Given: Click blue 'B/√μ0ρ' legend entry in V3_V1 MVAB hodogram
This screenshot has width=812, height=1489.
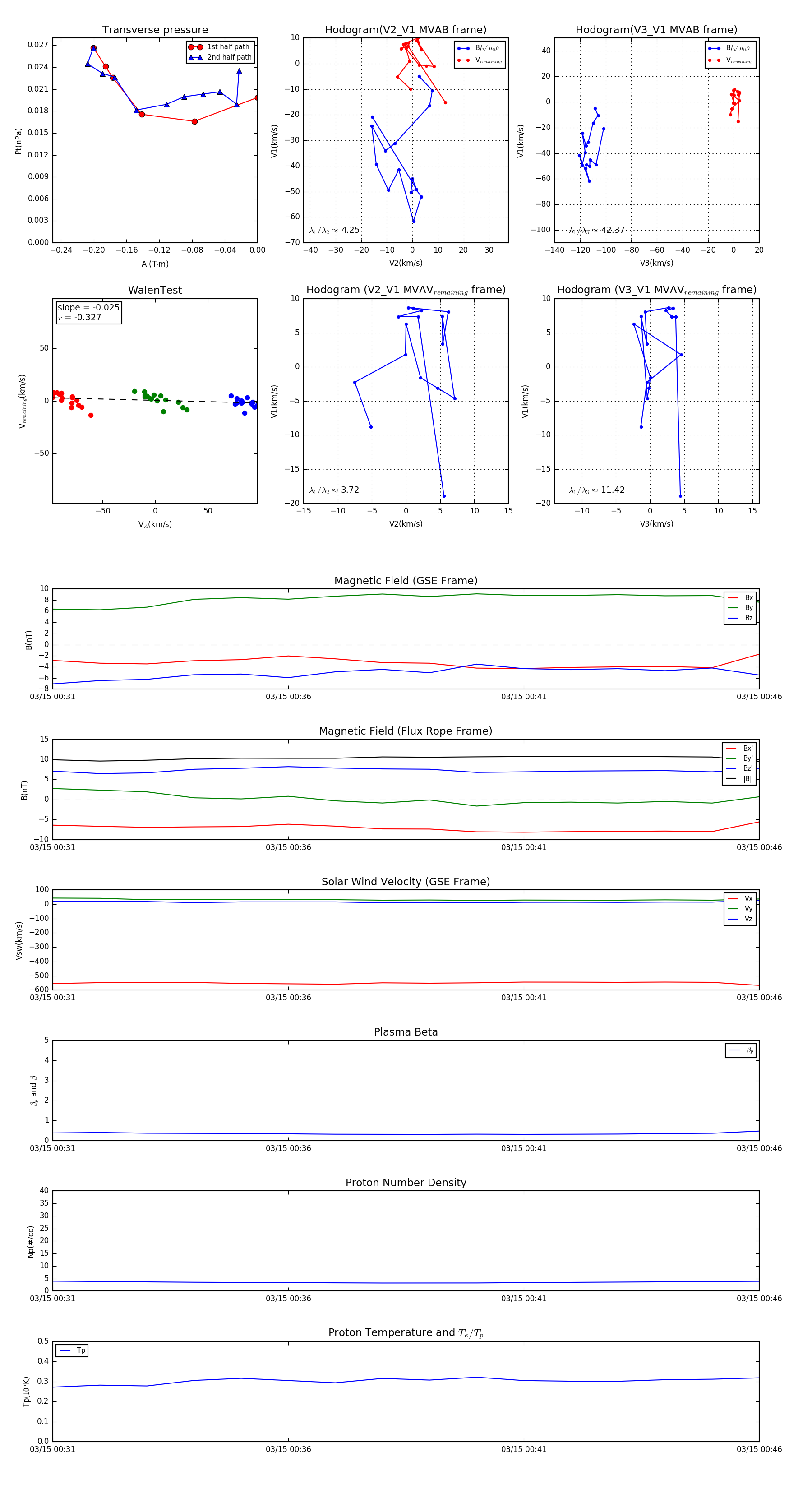Looking at the screenshot, I should click(730, 49).
